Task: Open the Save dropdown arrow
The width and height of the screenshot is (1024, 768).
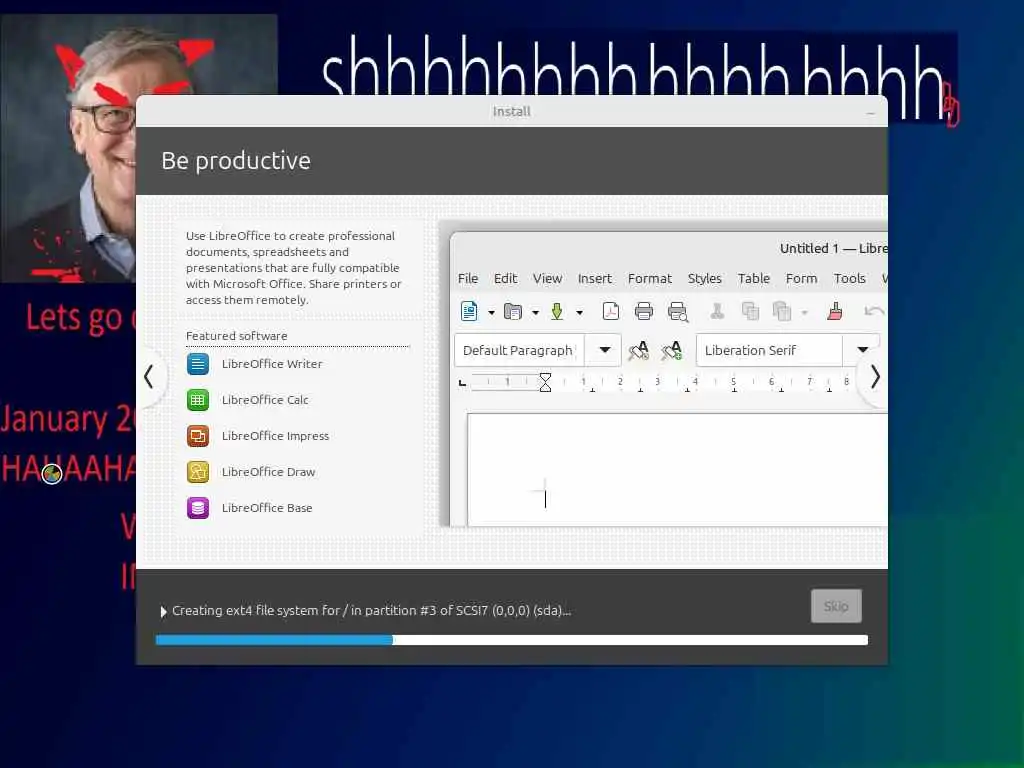Action: (579, 313)
